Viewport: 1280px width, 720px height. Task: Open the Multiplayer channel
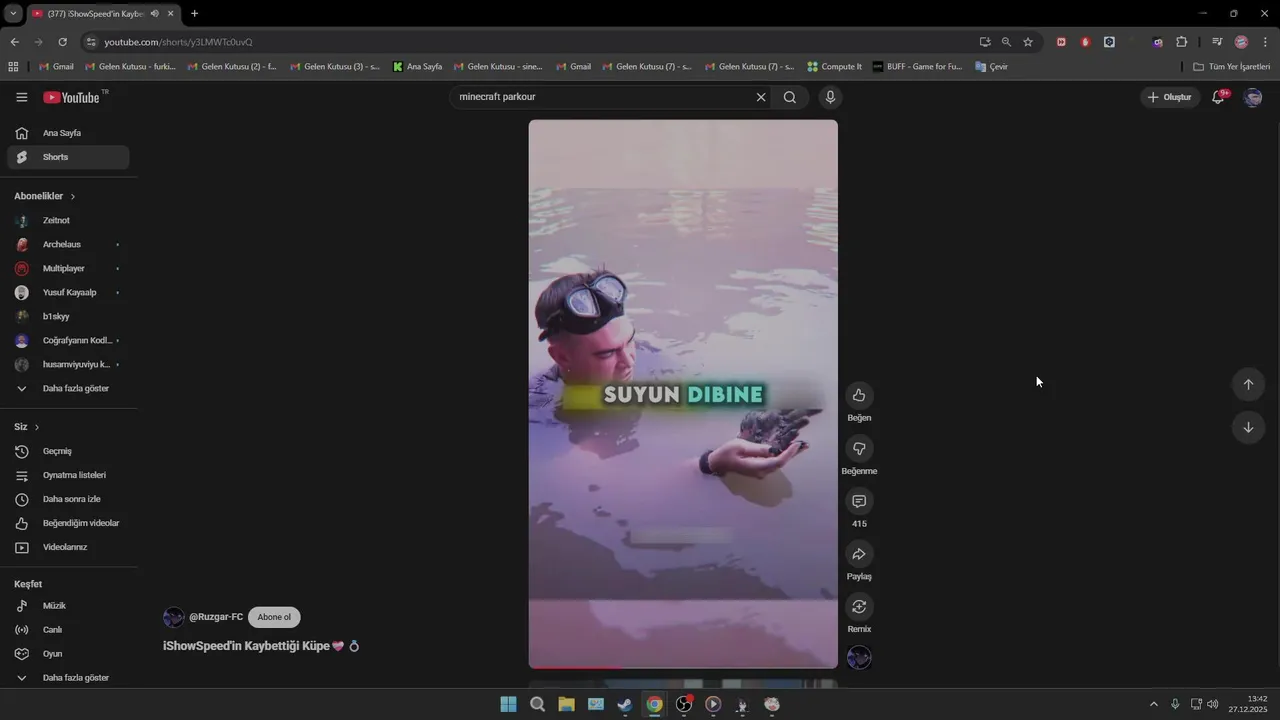(x=68, y=268)
